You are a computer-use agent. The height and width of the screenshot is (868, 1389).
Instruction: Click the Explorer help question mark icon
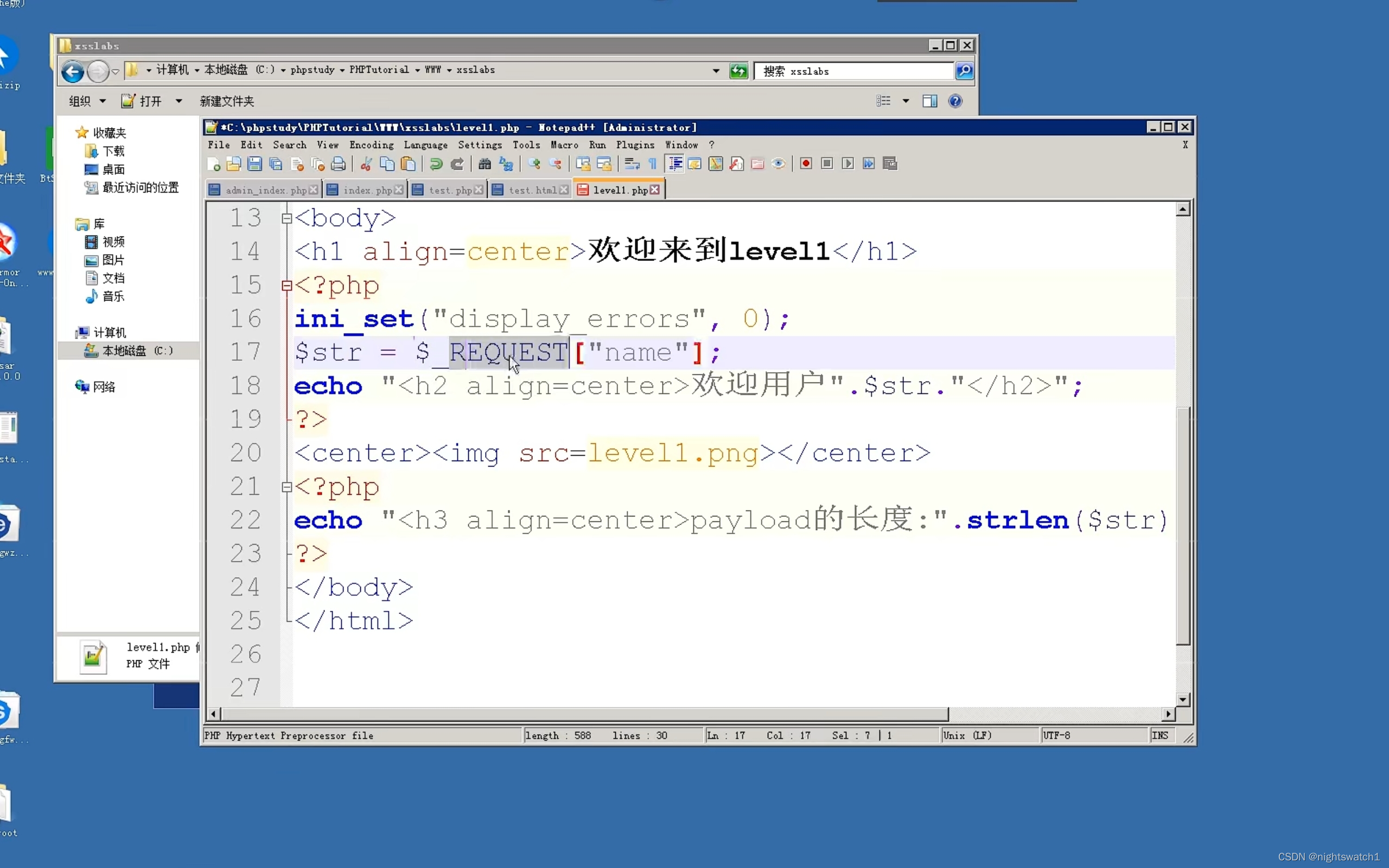click(955, 101)
